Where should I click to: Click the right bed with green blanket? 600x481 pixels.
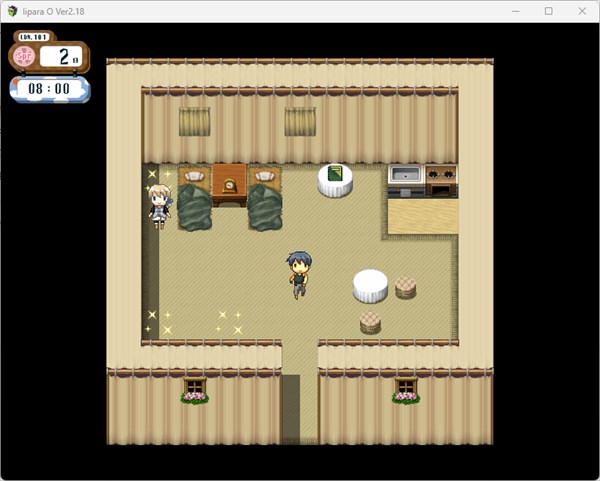(264, 200)
